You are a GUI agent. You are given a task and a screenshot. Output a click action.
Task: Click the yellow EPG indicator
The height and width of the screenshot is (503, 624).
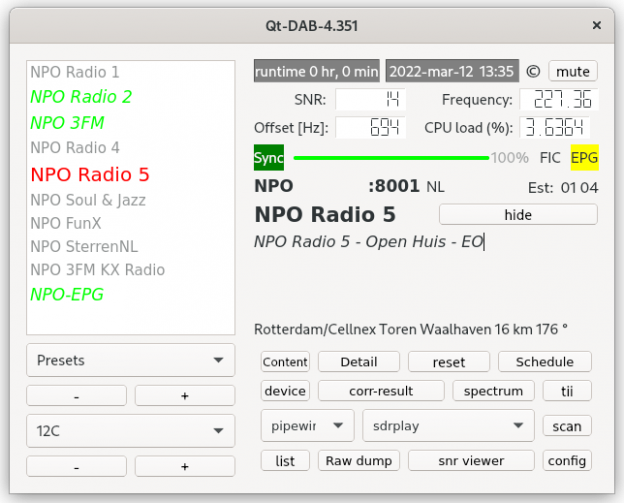(x=584, y=158)
